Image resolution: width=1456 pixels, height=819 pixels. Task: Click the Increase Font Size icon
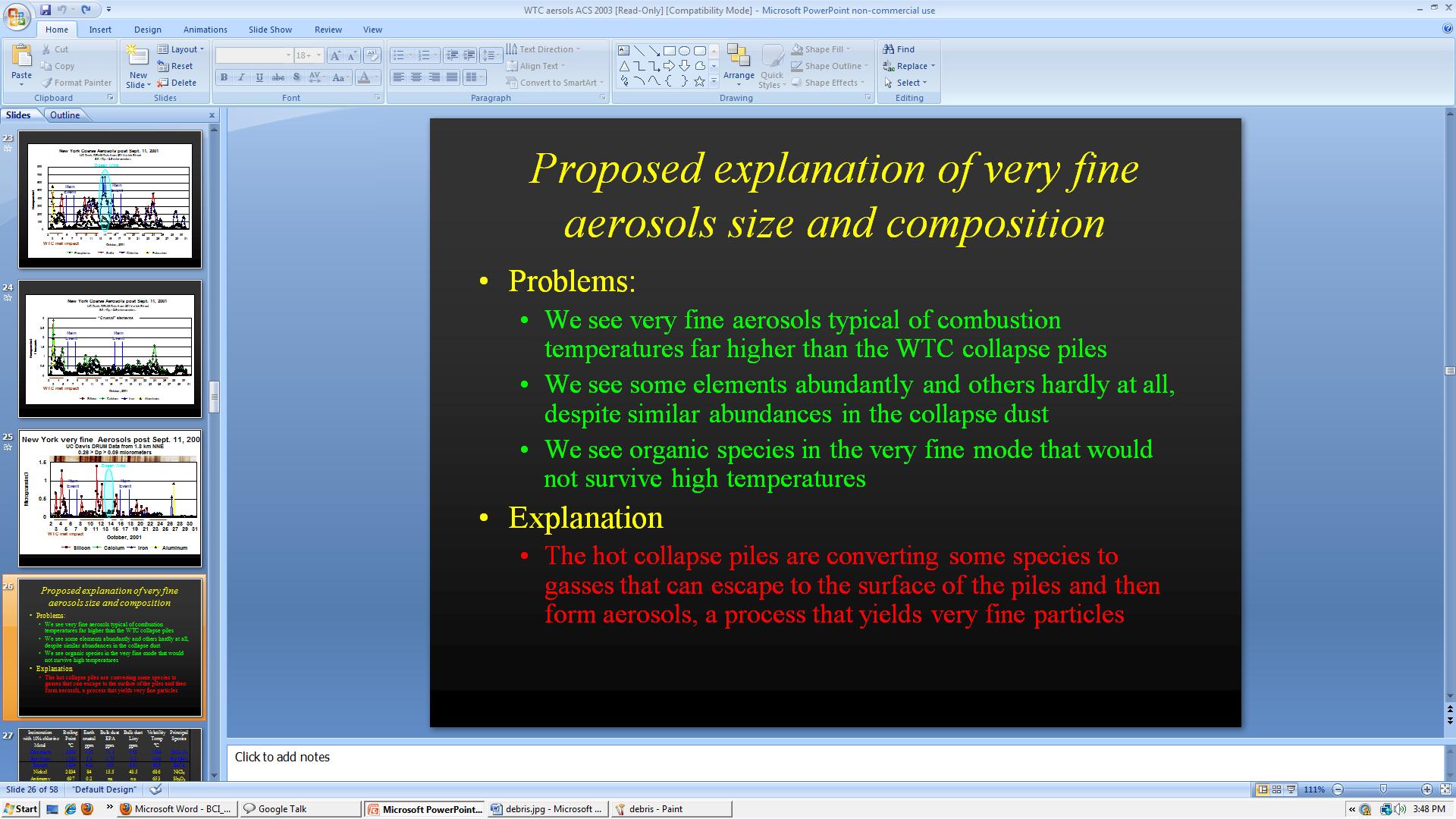pyautogui.click(x=335, y=55)
